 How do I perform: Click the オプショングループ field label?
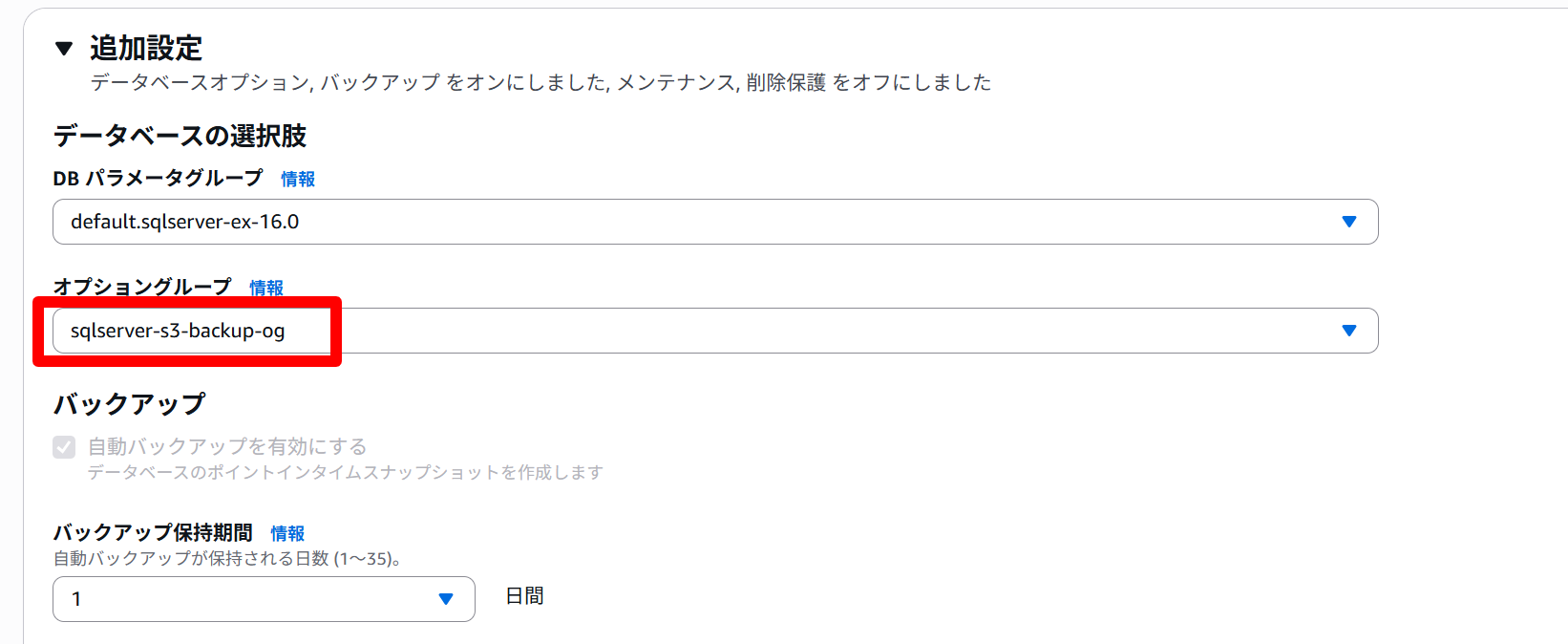coord(142,287)
